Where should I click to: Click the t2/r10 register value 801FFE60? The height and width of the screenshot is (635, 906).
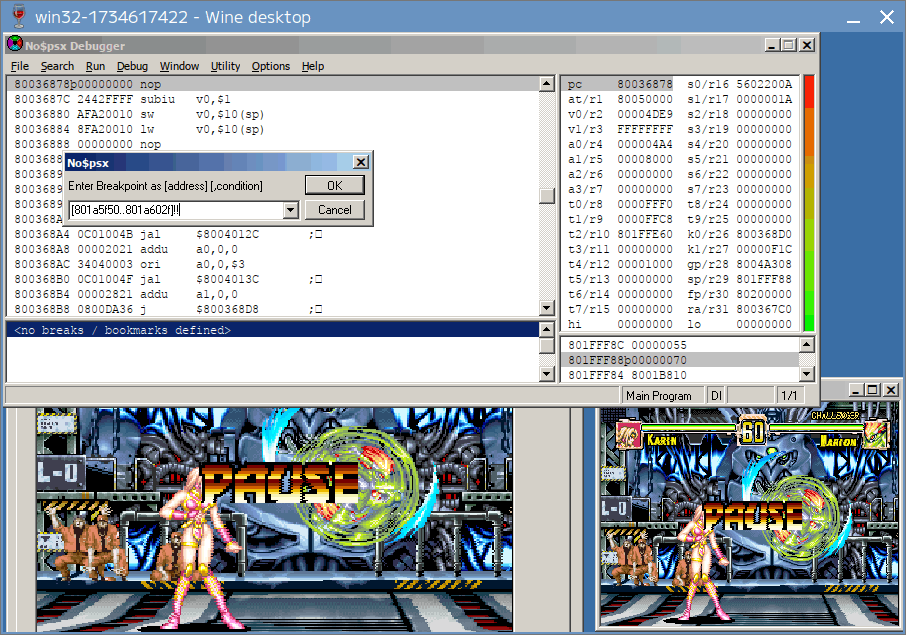645,234
